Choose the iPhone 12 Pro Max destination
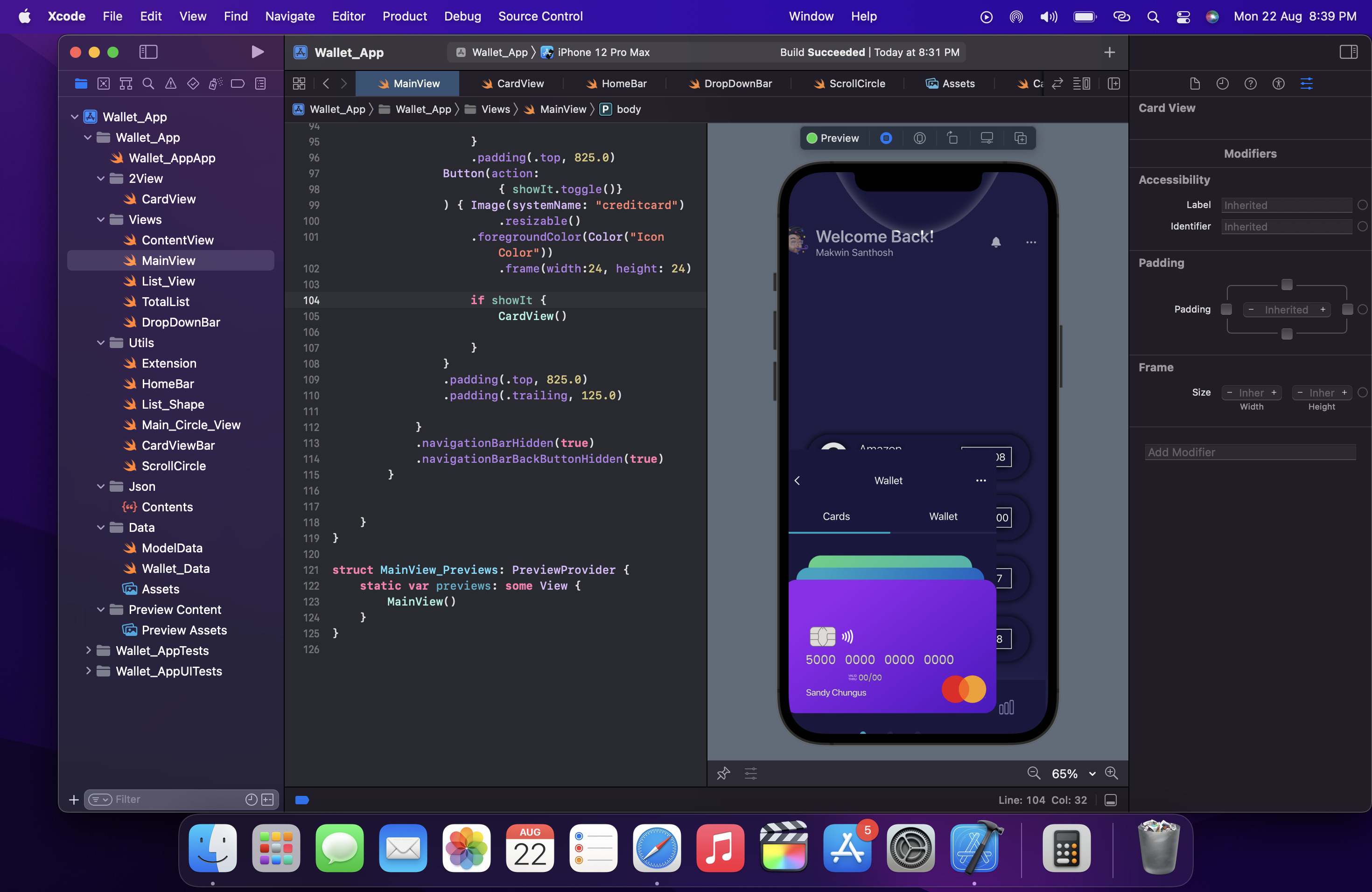1372x892 pixels. tap(595, 52)
